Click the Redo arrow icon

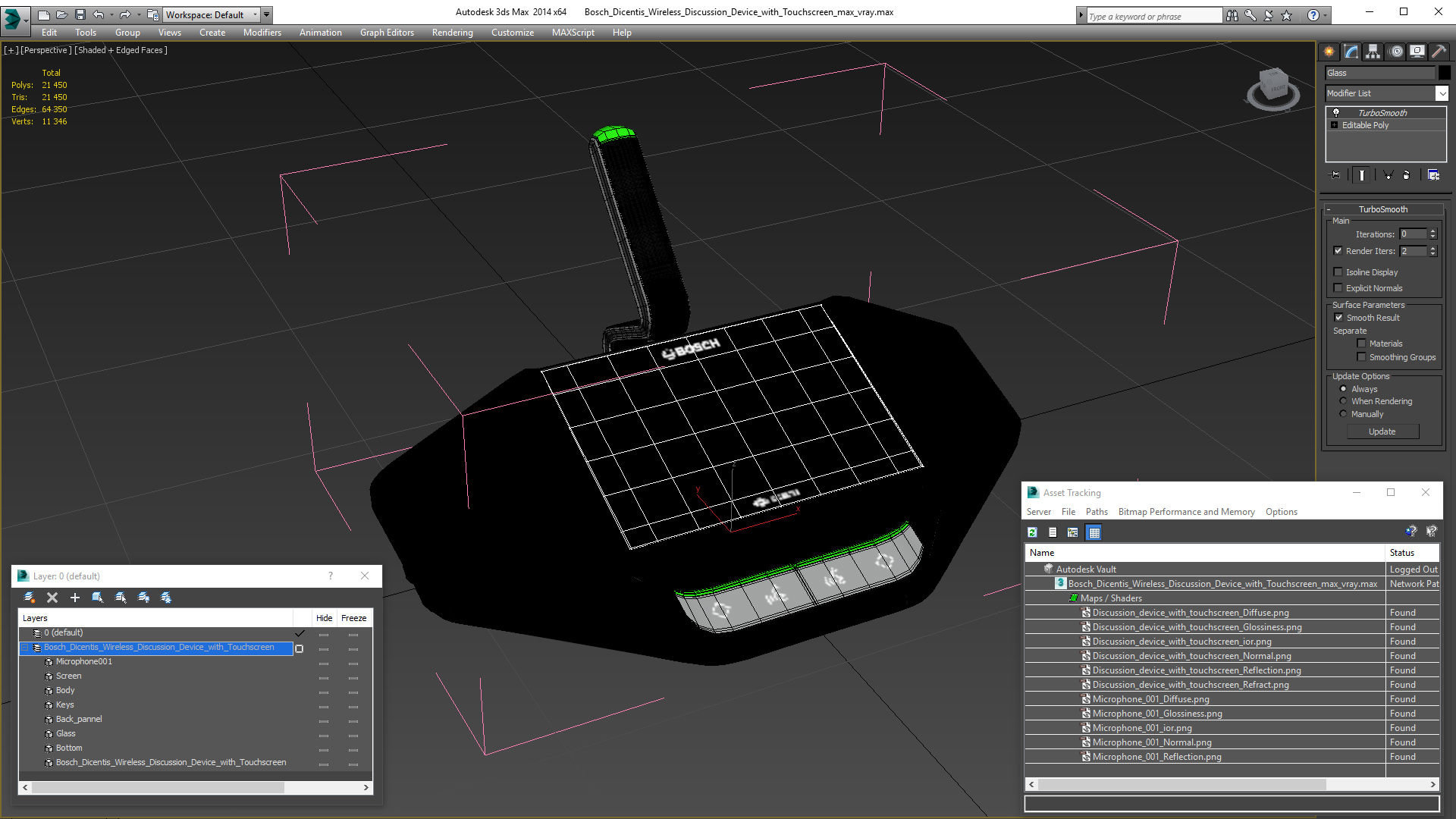tap(125, 14)
